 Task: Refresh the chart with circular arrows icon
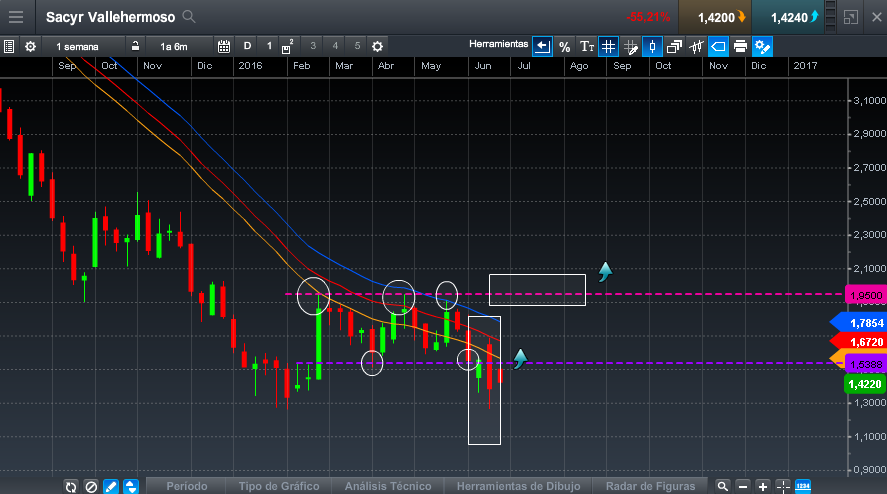pos(71,487)
